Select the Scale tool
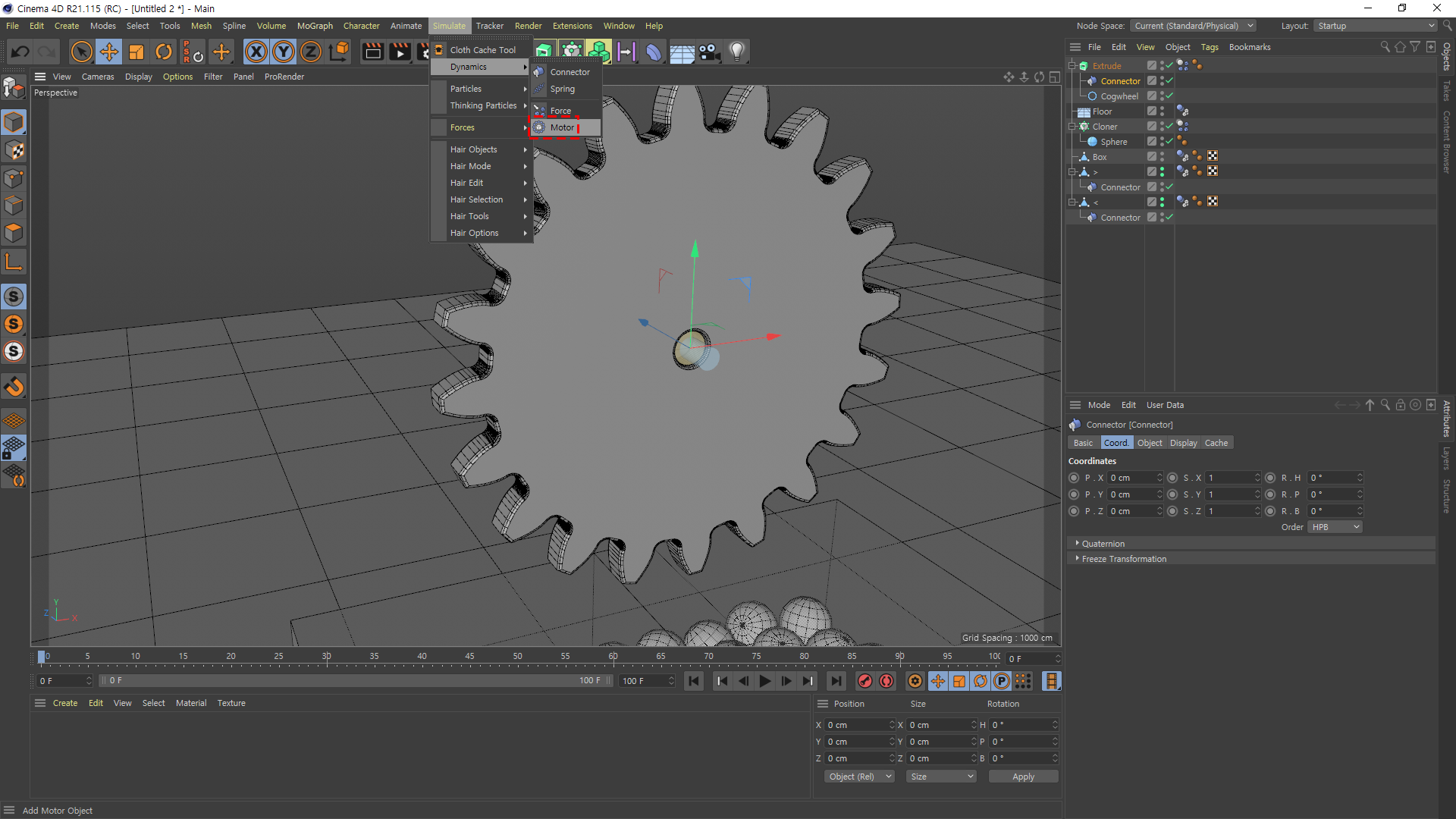Image resolution: width=1456 pixels, height=819 pixels. (136, 52)
